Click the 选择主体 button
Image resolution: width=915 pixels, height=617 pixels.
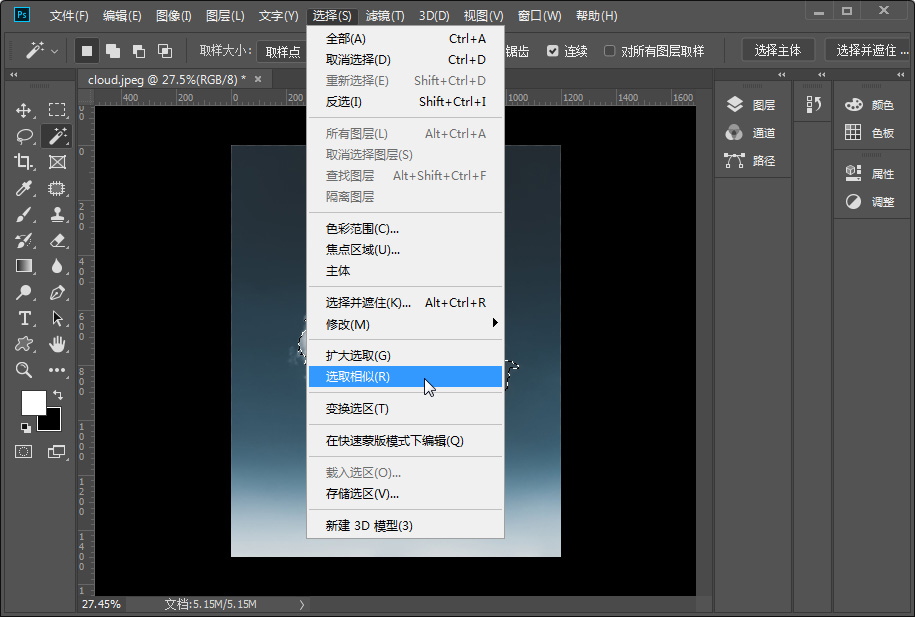[x=778, y=51]
